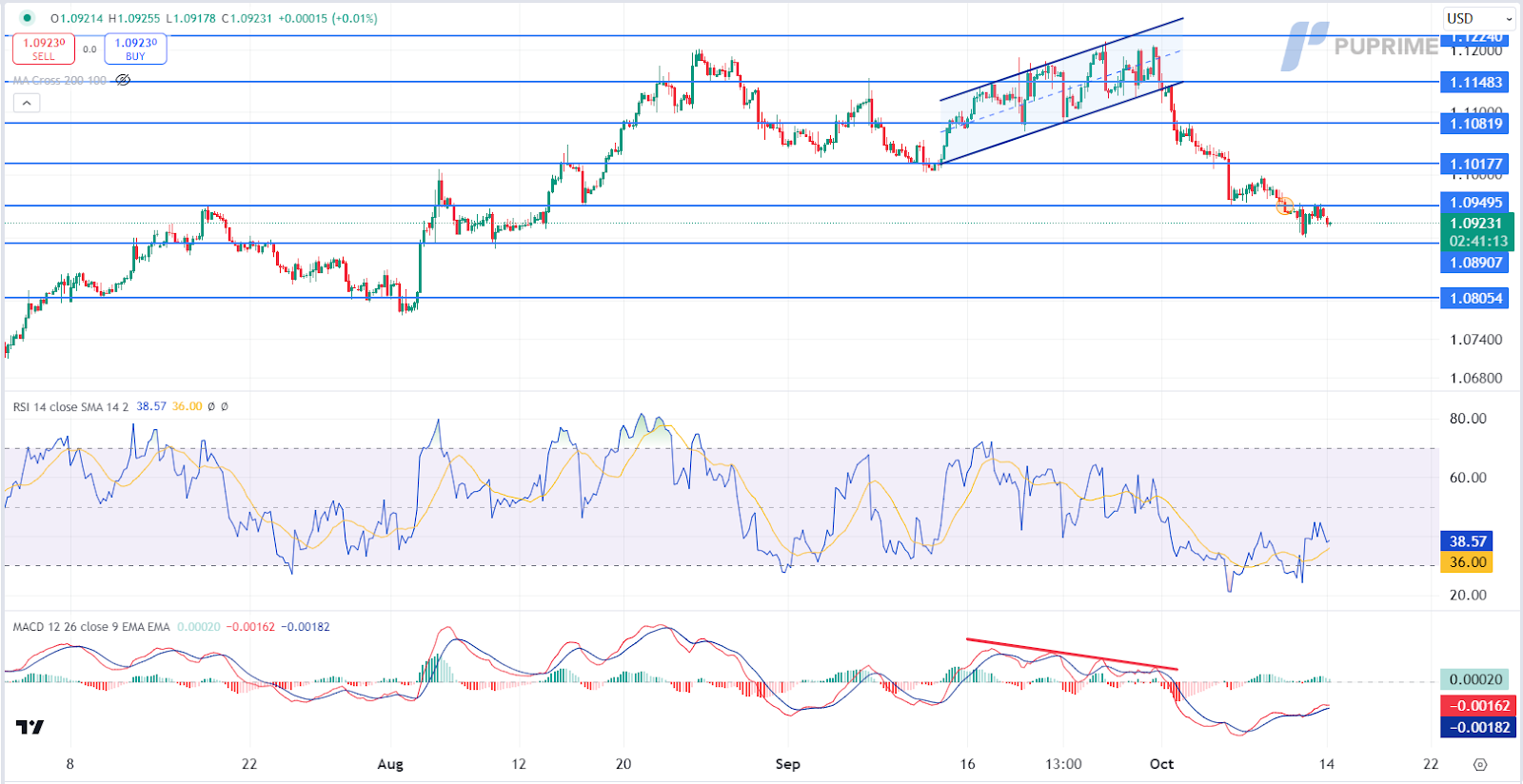Click the orange circle marker on price chart
This screenshot has height=784, width=1523.
(x=1285, y=206)
